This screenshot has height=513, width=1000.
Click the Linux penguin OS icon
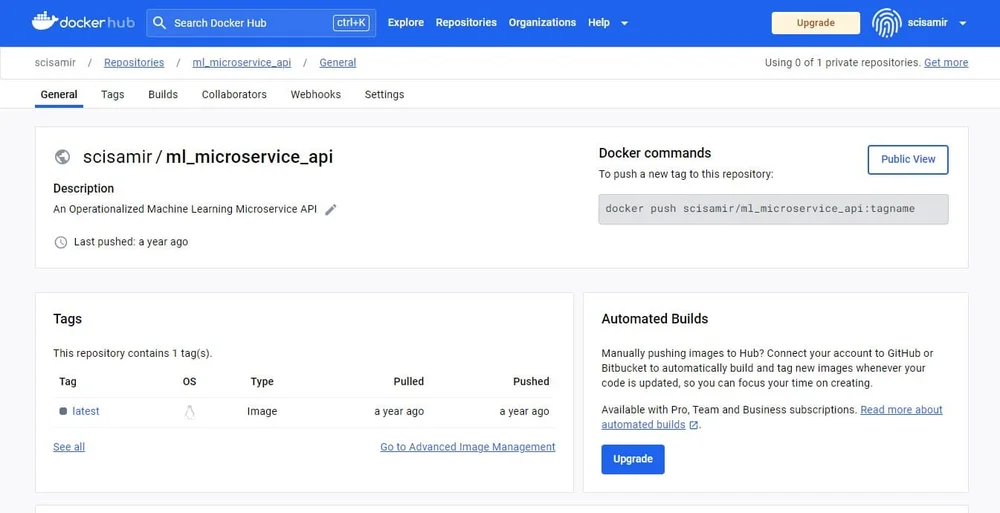point(189,412)
